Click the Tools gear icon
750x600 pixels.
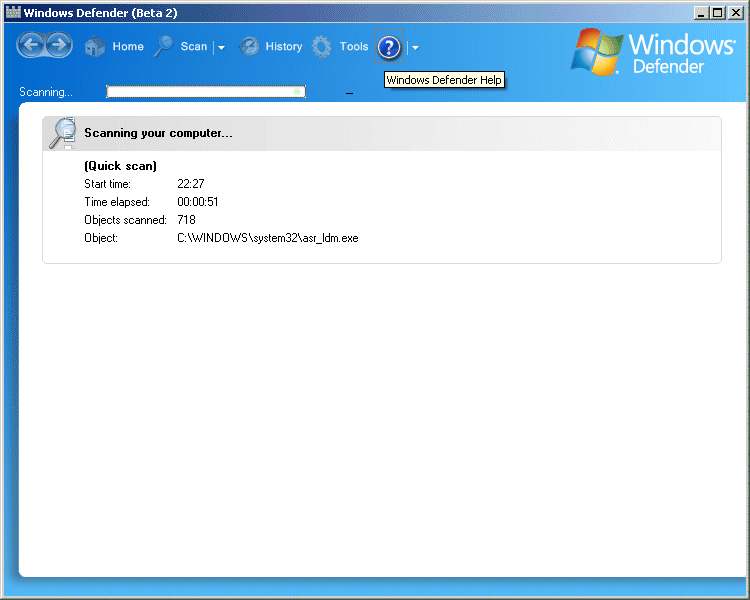point(321,47)
